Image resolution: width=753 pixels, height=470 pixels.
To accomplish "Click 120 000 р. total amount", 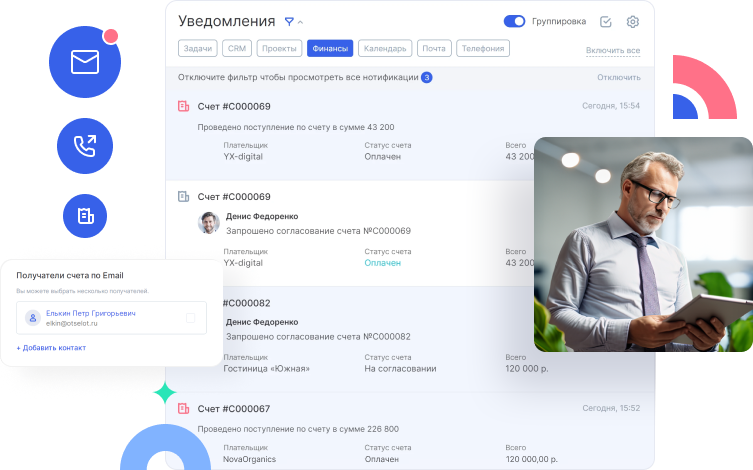I will click(526, 369).
